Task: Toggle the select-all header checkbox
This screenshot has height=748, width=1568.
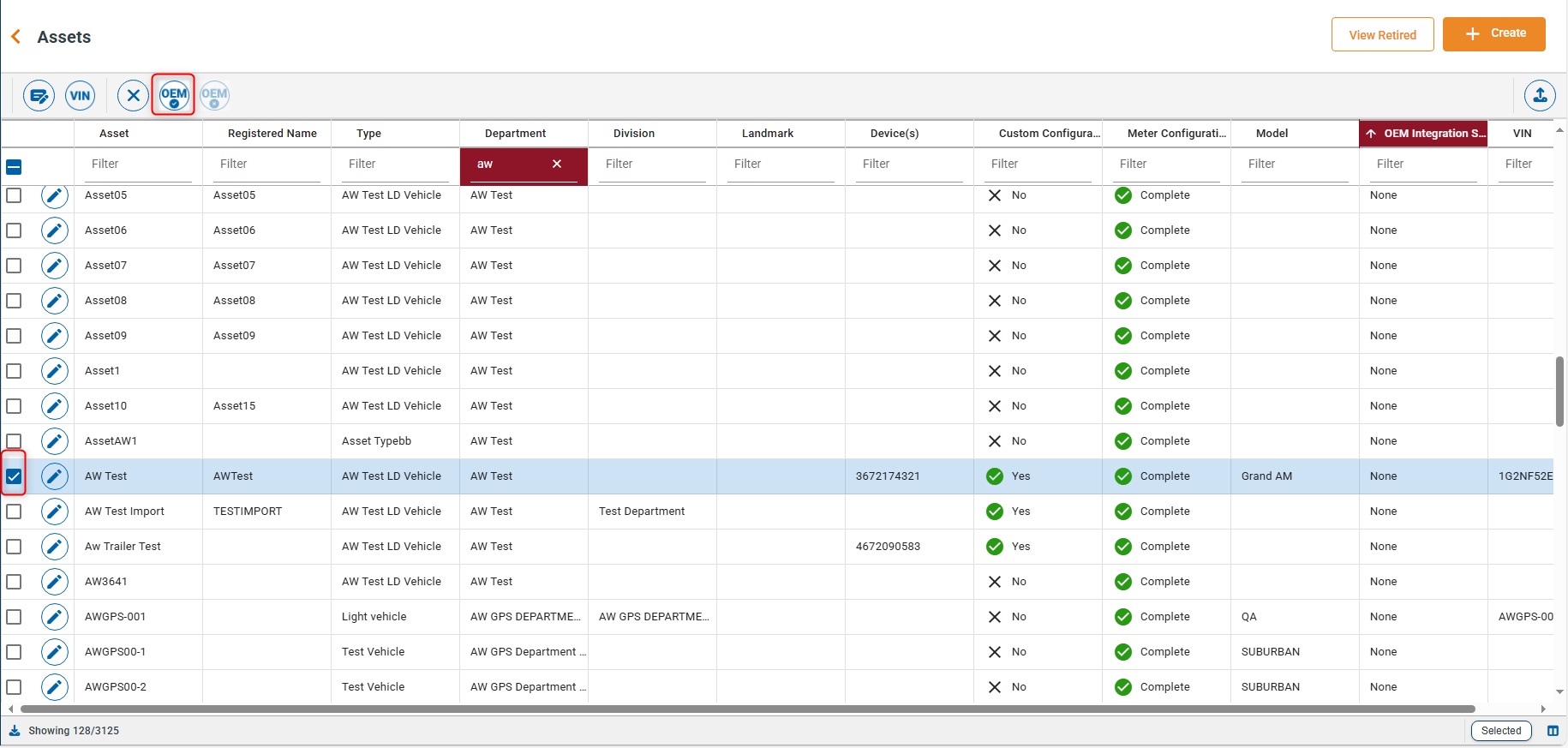Action: (x=14, y=167)
